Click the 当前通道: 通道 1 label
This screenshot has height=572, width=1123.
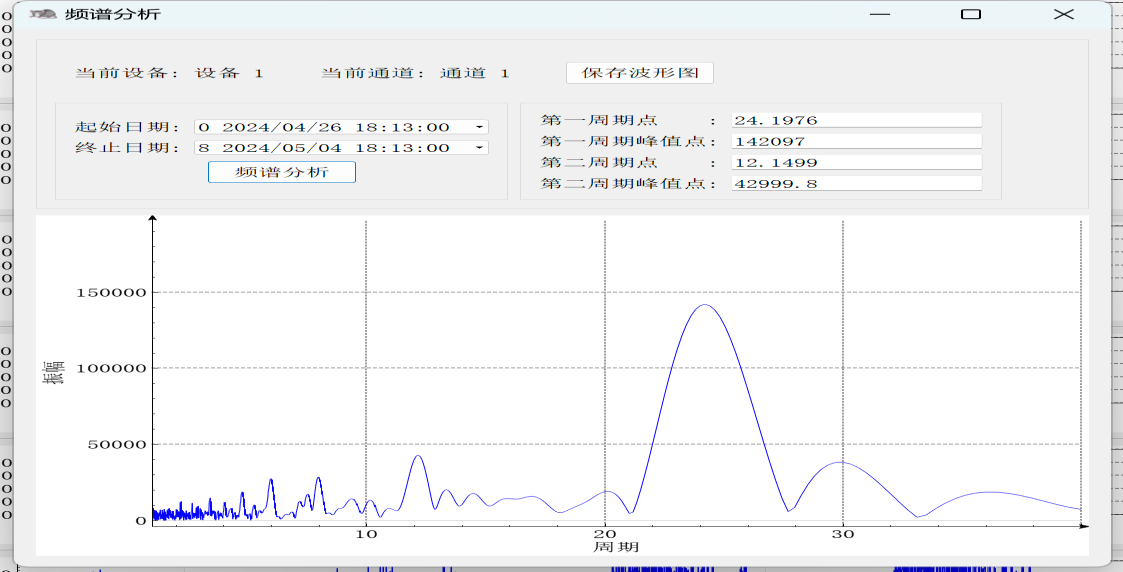415,73
